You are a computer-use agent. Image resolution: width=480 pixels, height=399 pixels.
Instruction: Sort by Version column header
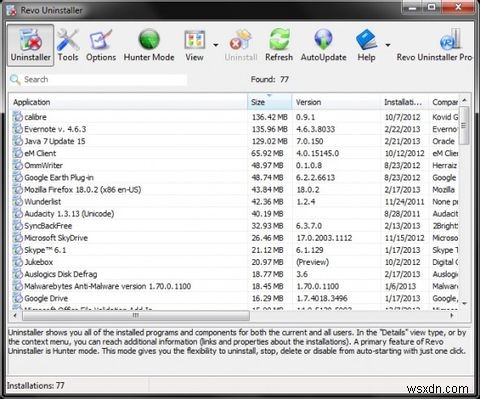[x=336, y=102]
